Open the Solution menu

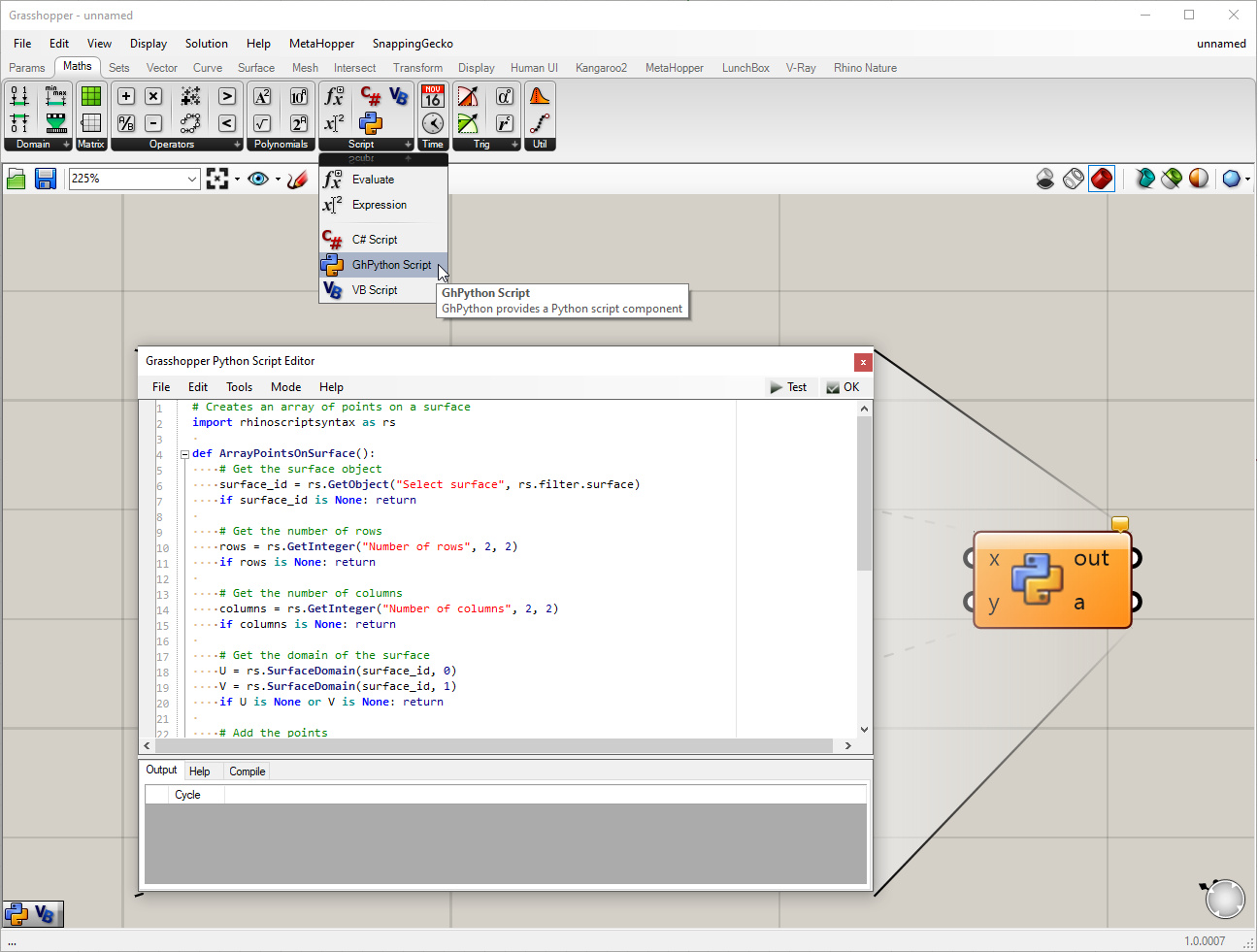pyautogui.click(x=207, y=44)
